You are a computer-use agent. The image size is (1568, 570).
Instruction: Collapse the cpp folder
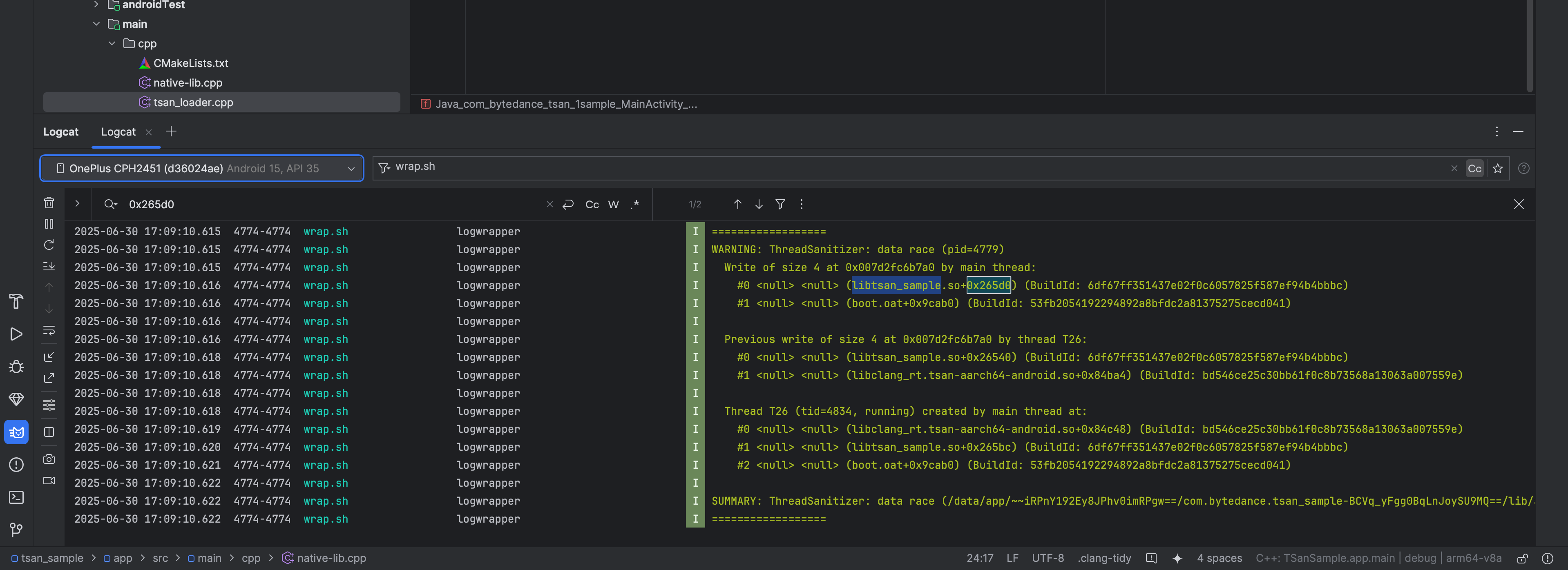112,44
